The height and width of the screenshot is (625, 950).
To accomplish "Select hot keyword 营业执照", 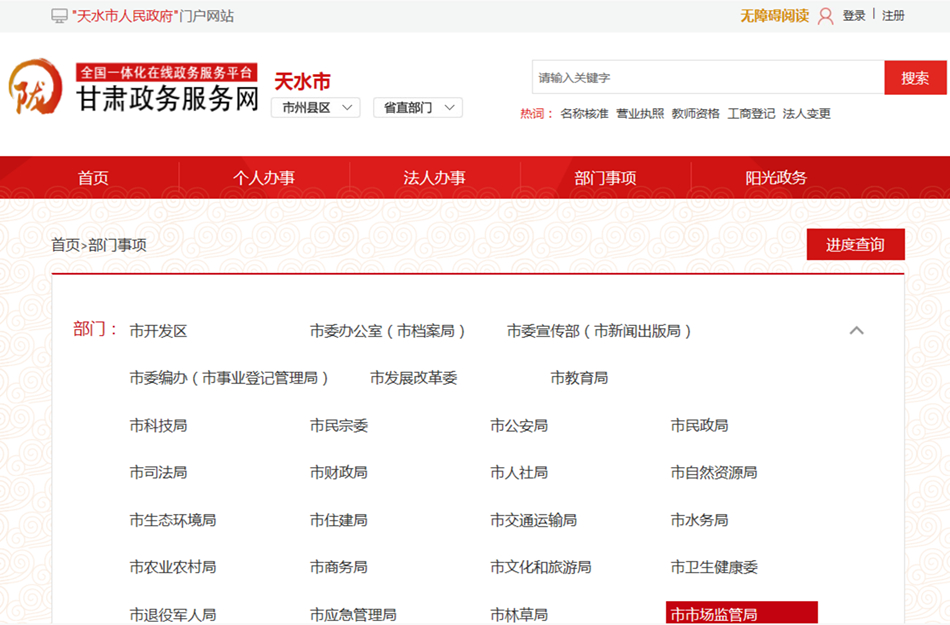I will pyautogui.click(x=640, y=114).
